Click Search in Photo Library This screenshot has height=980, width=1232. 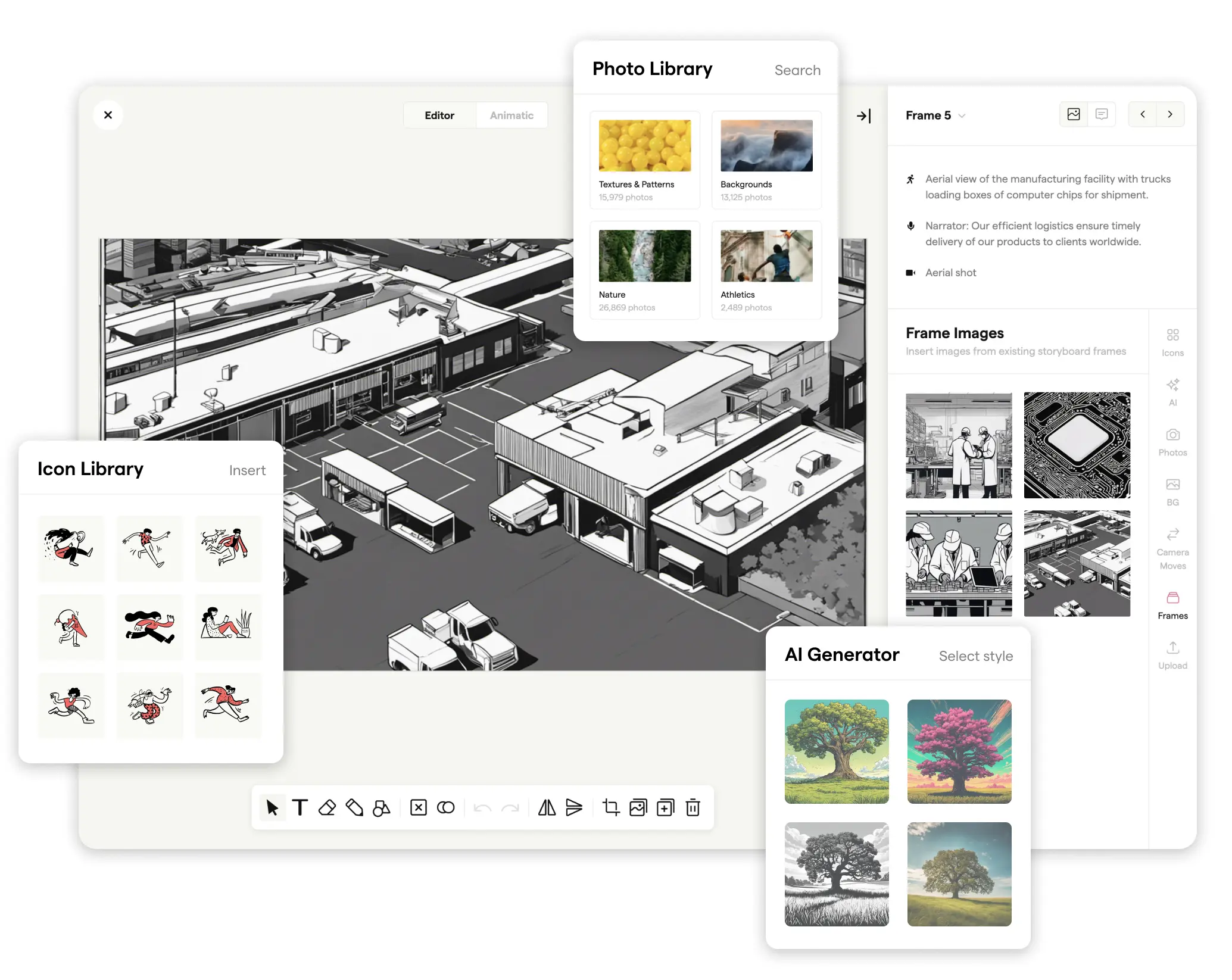pos(798,69)
